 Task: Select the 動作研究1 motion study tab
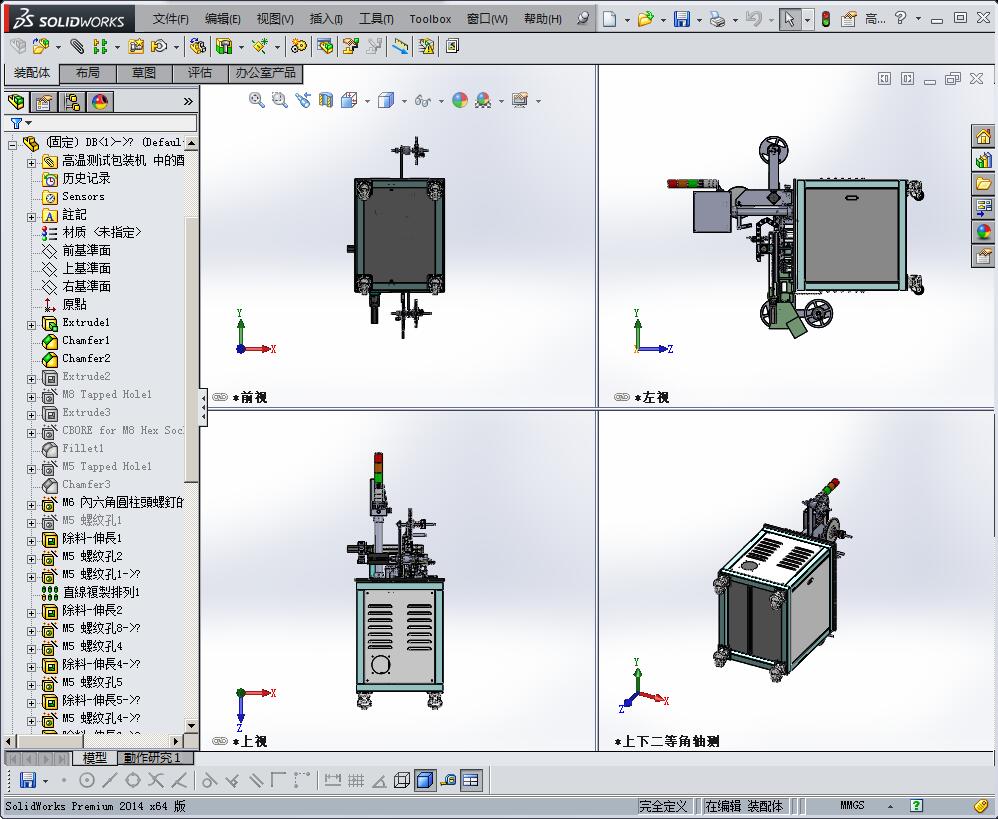[x=151, y=758]
